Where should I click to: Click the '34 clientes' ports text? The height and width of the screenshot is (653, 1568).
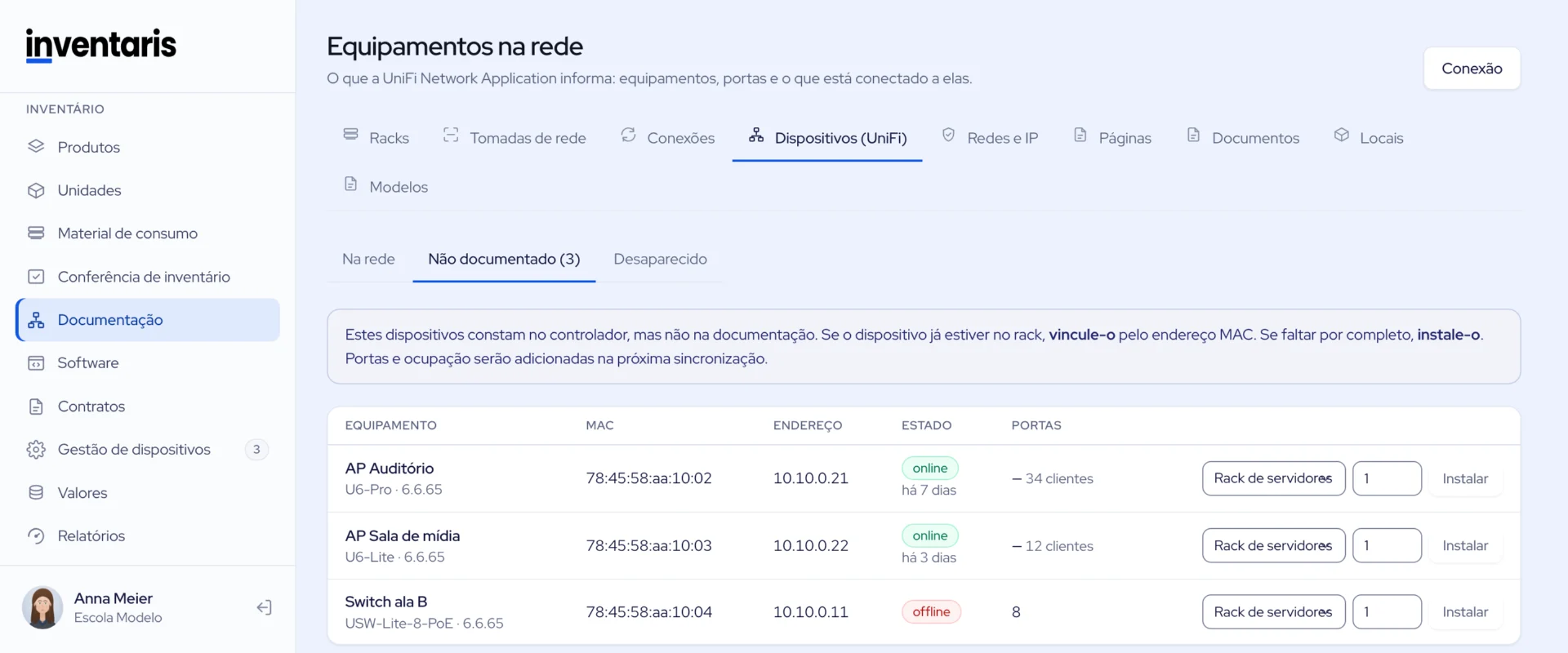(1059, 478)
